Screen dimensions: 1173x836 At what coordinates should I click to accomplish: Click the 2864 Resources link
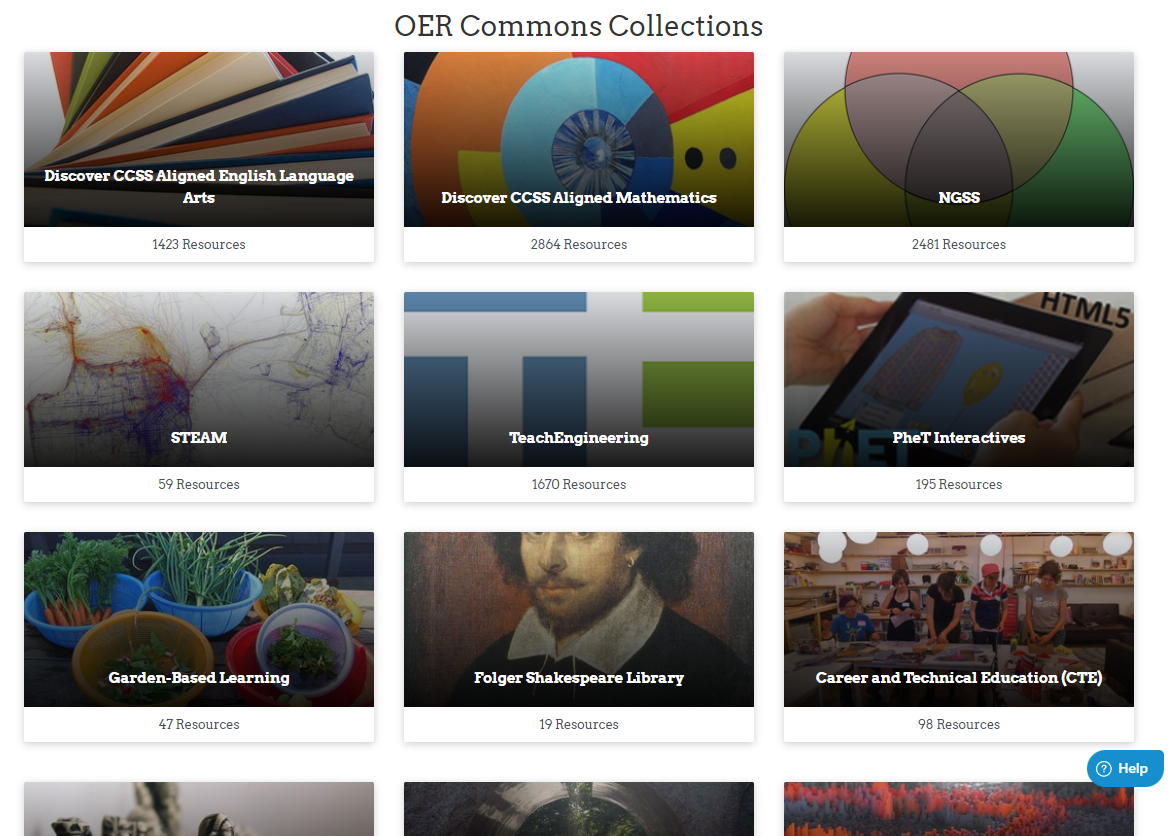pyautogui.click(x=579, y=245)
